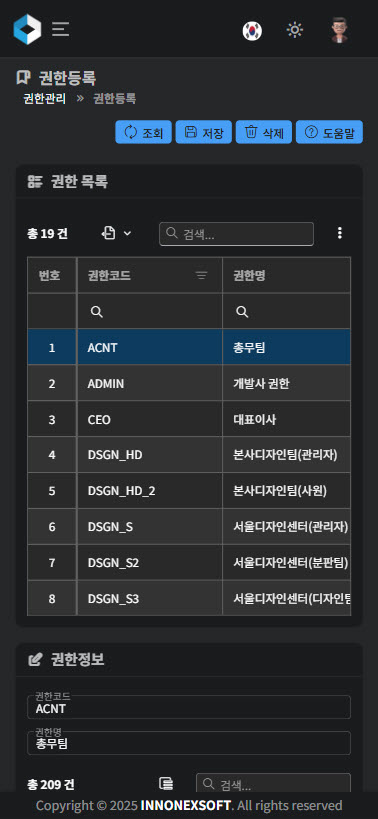This screenshot has height=819, width=378.
Task: Open the hamburger navigation menu
Action: pos(61,29)
